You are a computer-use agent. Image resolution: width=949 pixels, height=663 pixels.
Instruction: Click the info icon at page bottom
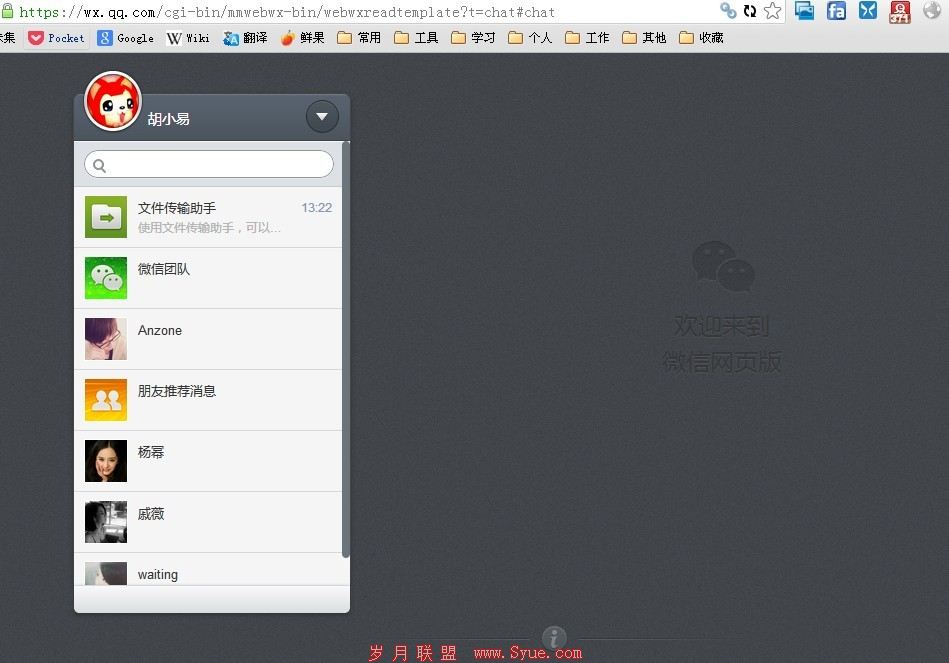click(554, 638)
